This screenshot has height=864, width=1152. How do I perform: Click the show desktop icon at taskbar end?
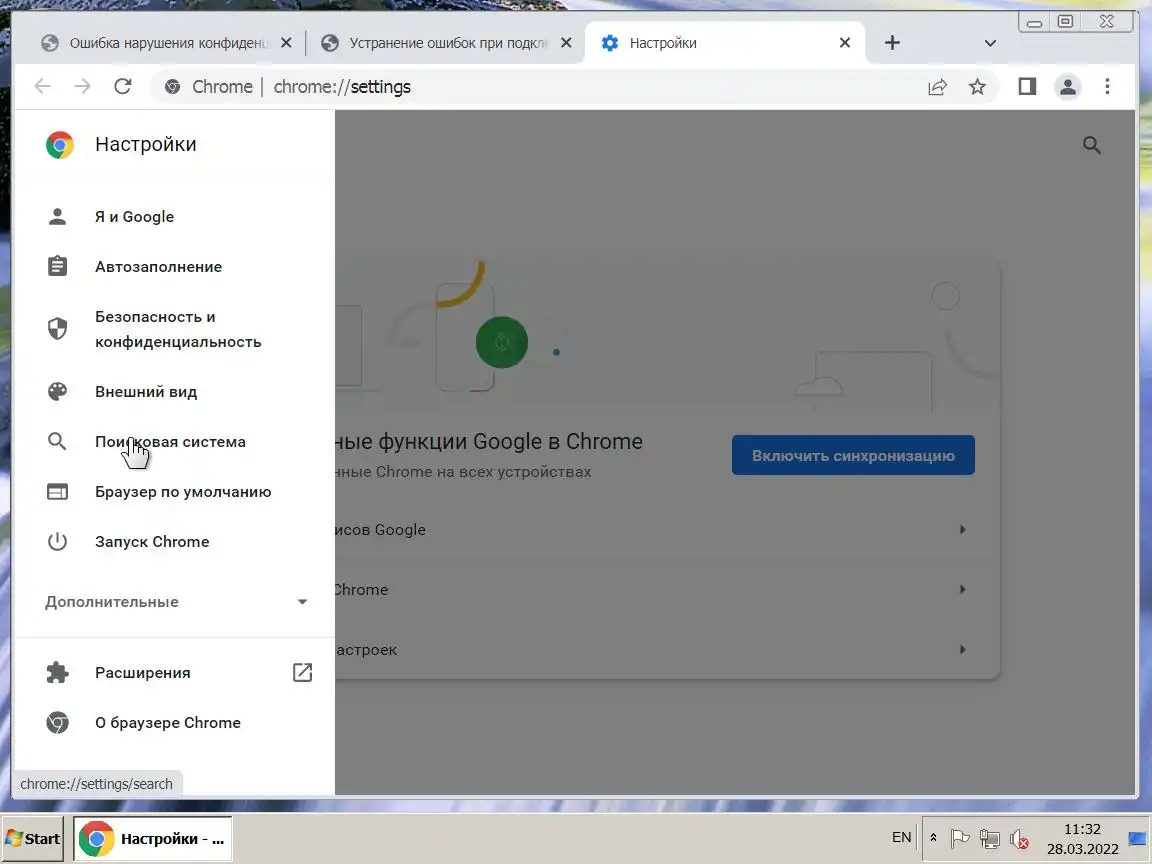(x=1137, y=838)
